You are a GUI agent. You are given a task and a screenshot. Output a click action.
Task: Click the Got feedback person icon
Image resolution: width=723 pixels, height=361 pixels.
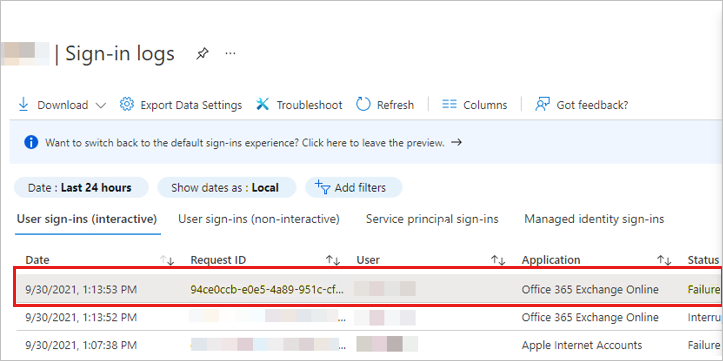tap(542, 105)
